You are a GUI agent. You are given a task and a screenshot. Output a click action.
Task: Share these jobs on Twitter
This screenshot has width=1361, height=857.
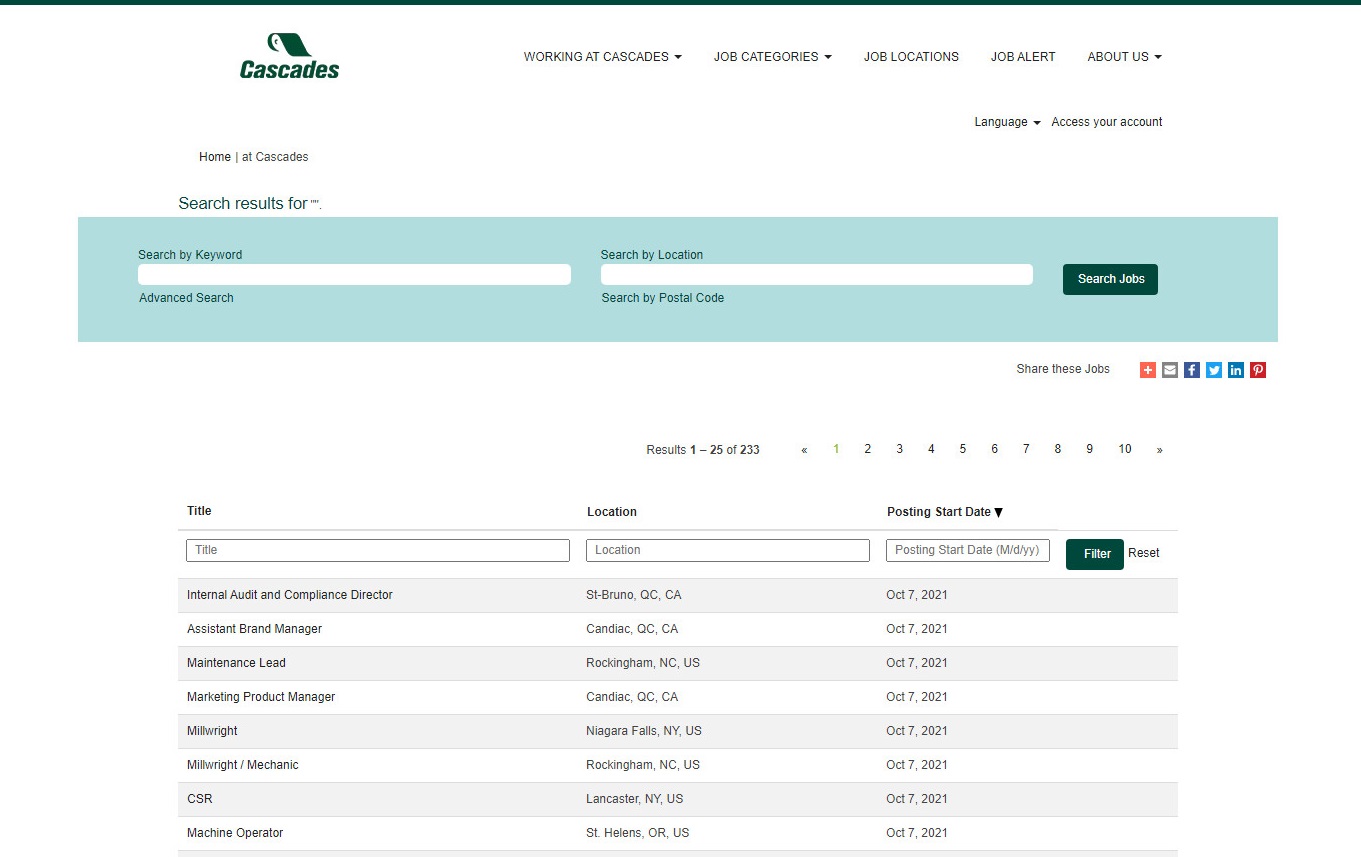(x=1214, y=370)
